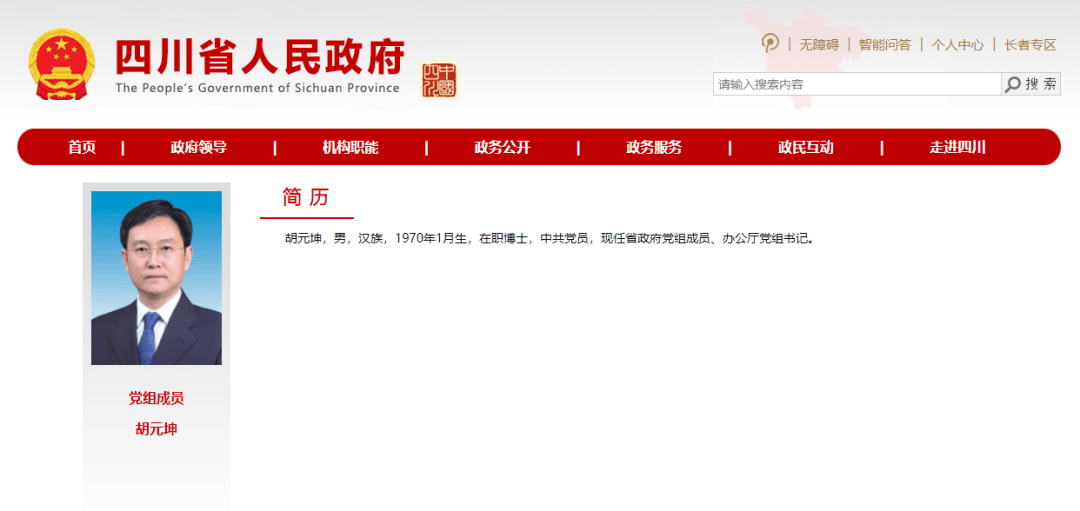
Task: Navigate to 政务公开
Action: (502, 147)
